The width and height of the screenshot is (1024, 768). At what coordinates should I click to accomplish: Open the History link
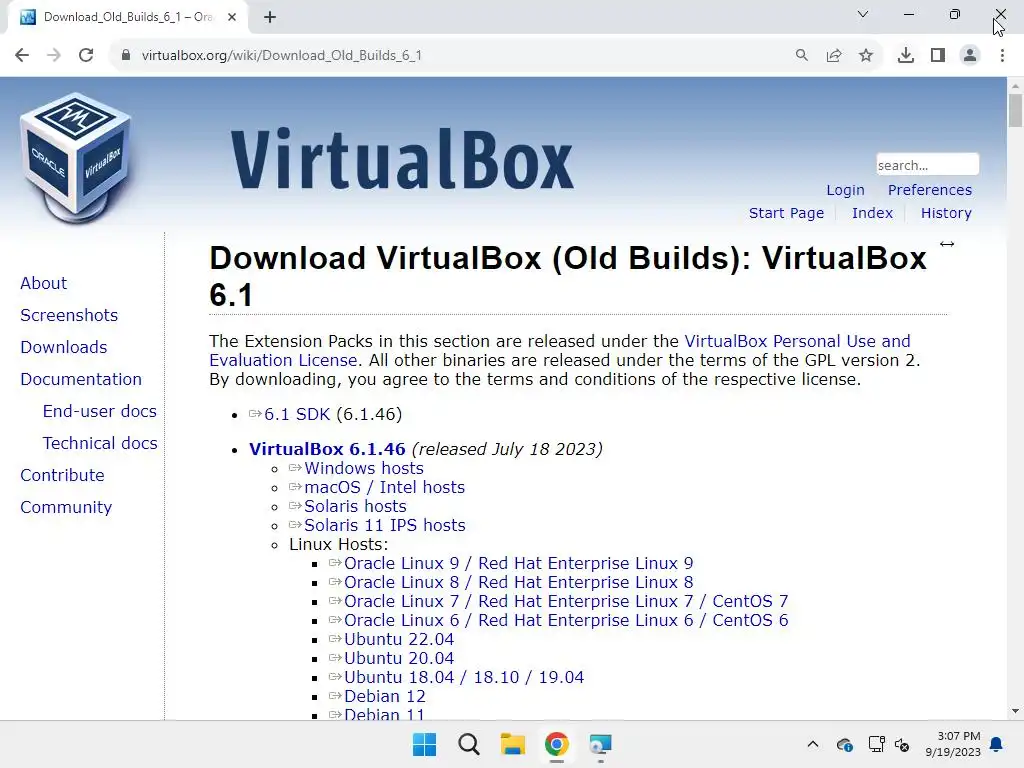pyautogui.click(x=946, y=213)
